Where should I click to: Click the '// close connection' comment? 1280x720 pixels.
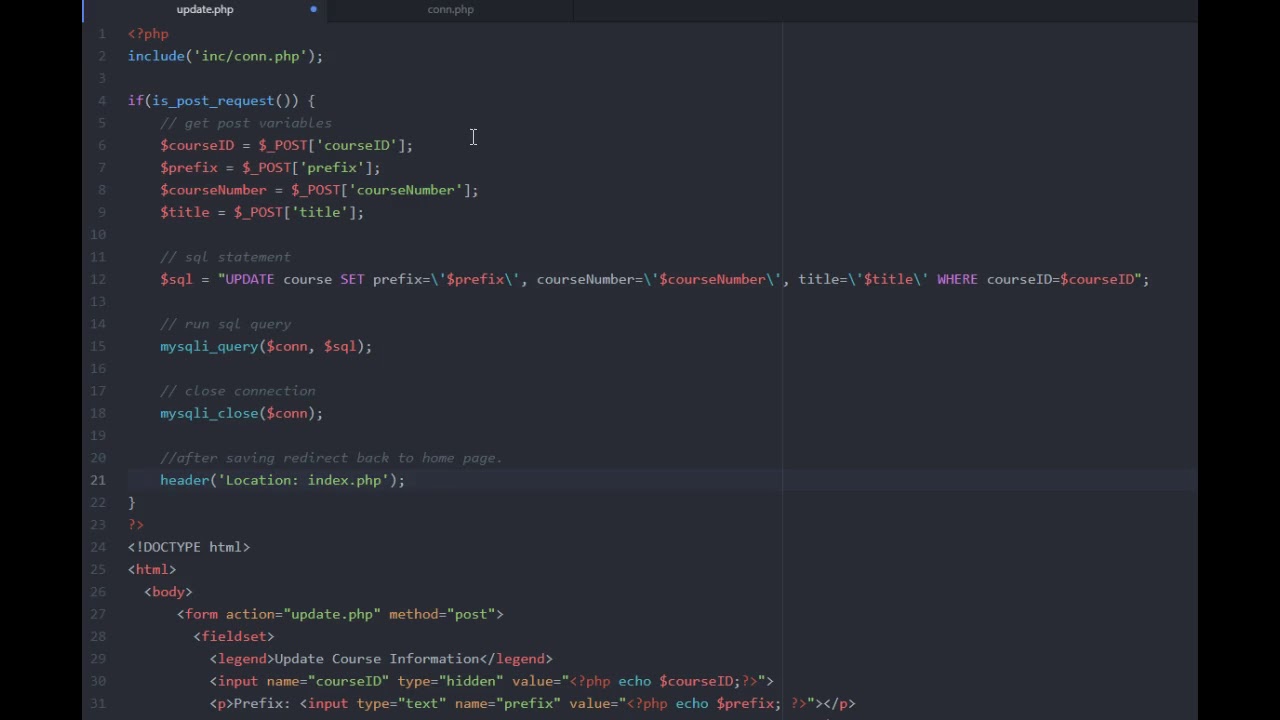coord(238,391)
